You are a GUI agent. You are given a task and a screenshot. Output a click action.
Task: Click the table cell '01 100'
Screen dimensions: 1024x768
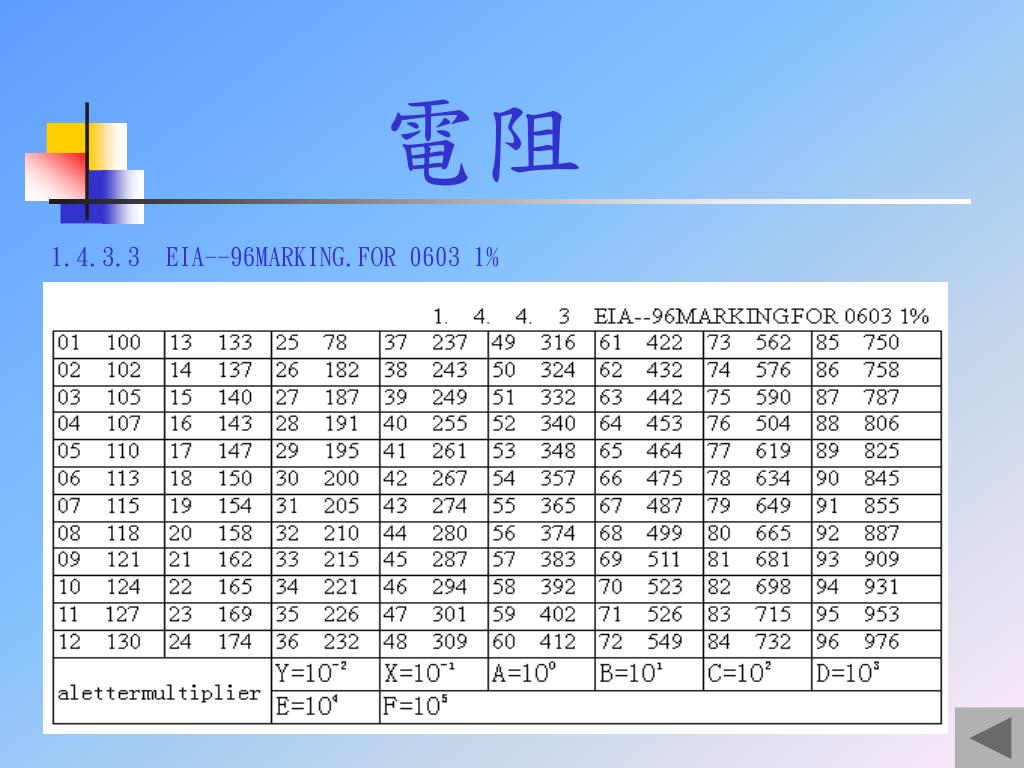(108, 344)
